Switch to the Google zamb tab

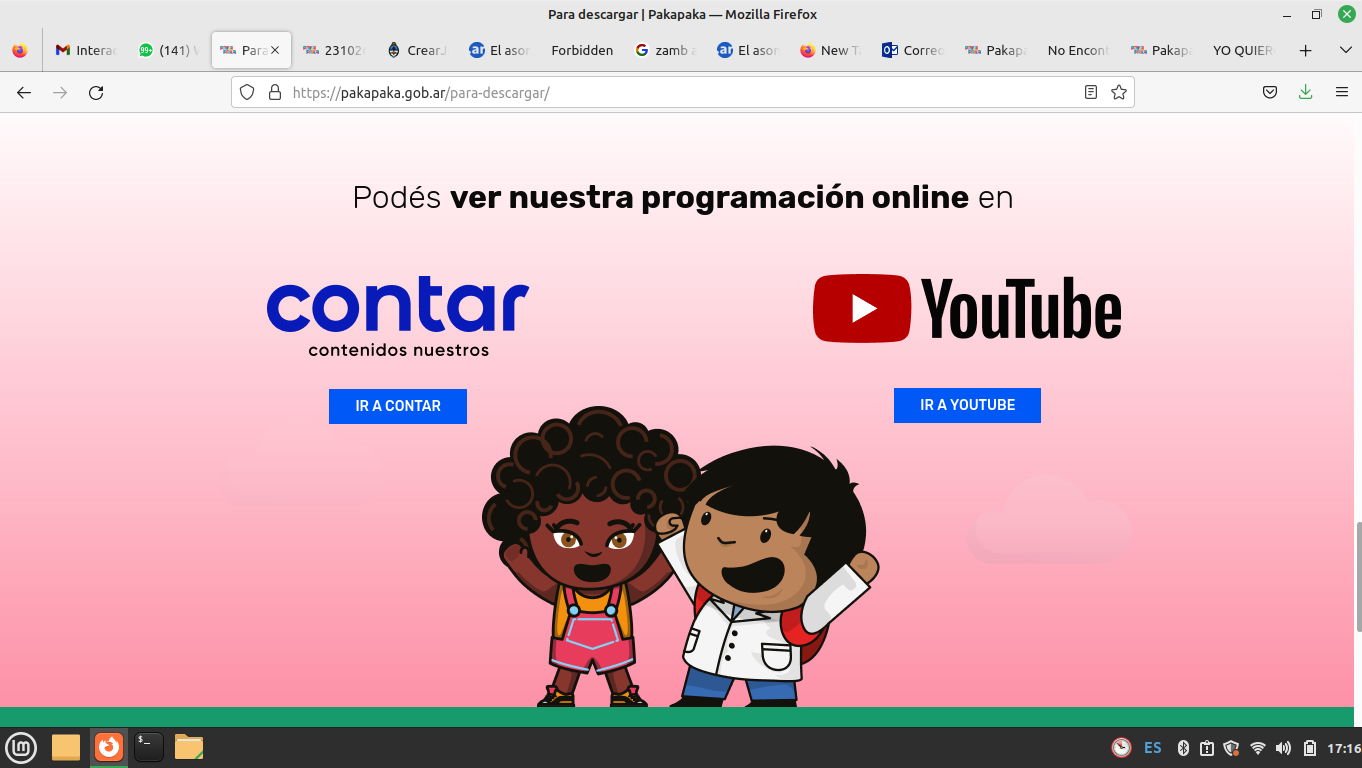click(665, 50)
